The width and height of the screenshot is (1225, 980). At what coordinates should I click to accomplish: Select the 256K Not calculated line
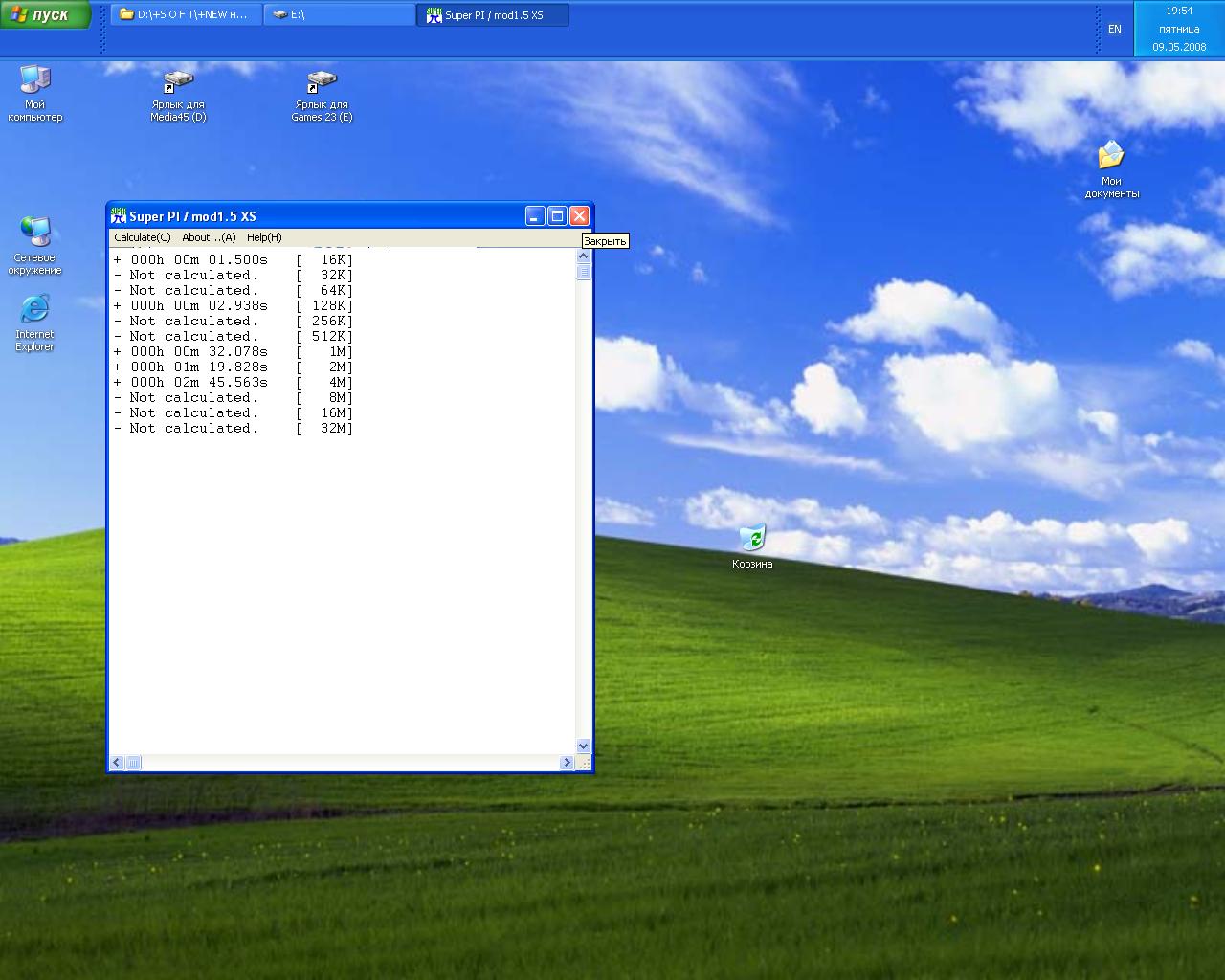234,322
